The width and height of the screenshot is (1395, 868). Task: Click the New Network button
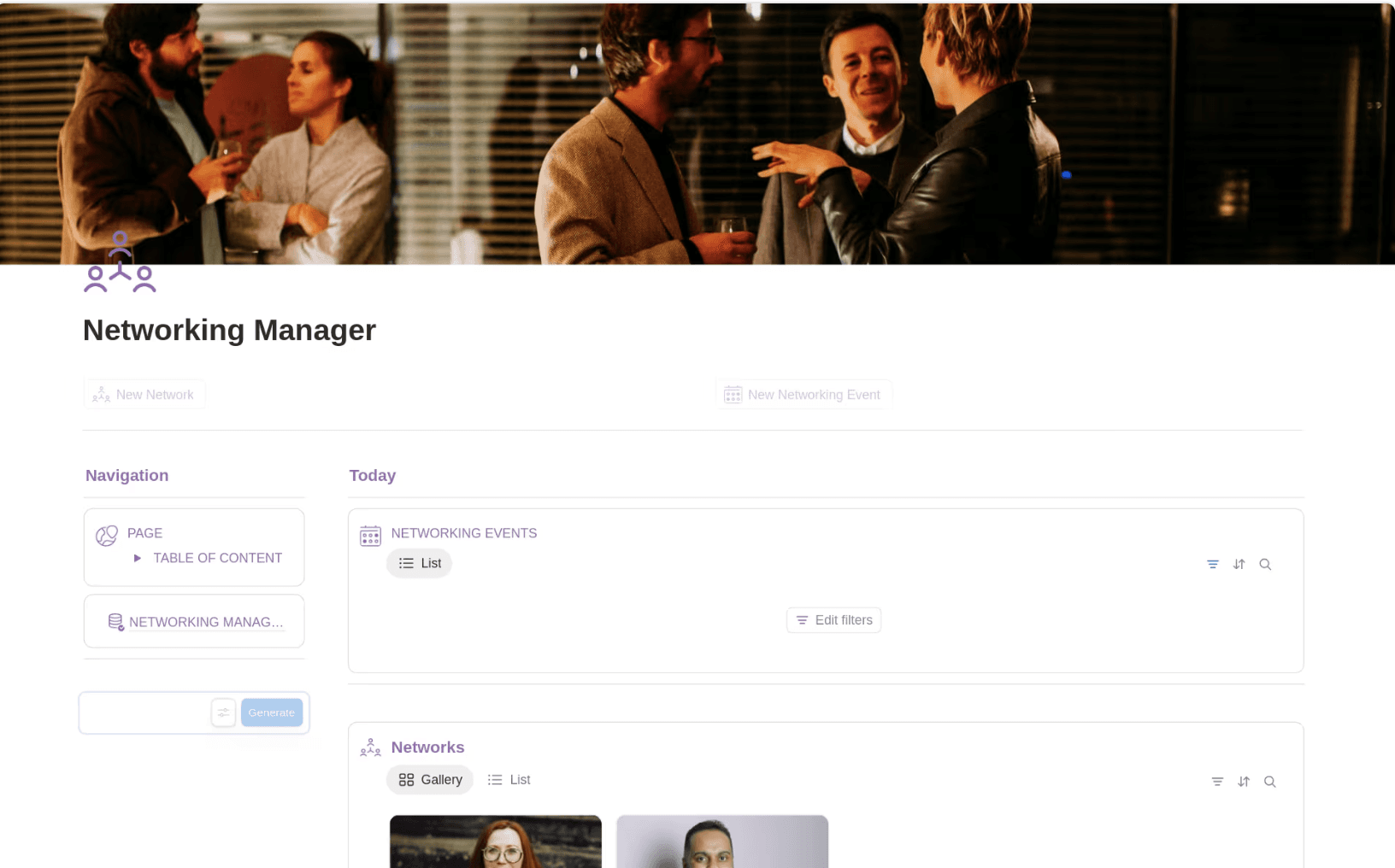coord(144,394)
